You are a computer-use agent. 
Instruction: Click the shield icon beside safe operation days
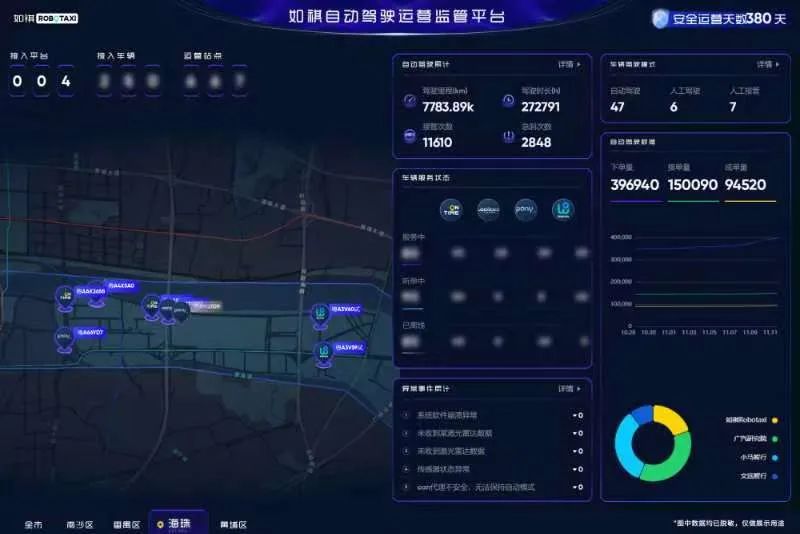[660, 19]
